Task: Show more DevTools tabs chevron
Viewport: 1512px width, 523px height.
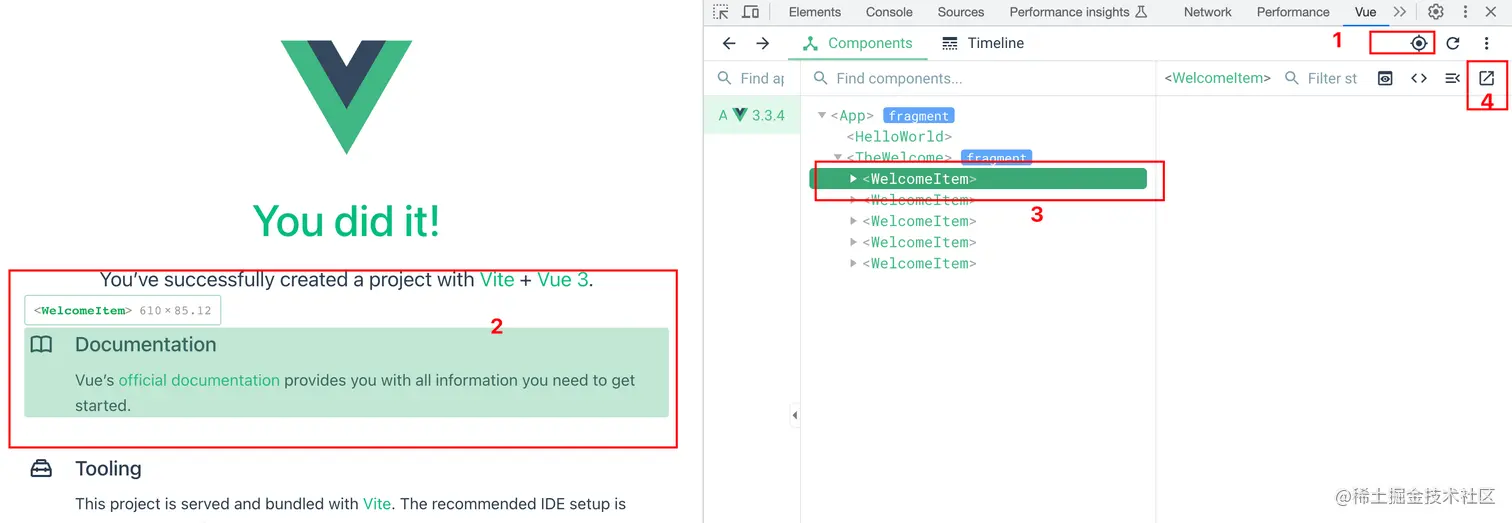Action: [x=1399, y=12]
